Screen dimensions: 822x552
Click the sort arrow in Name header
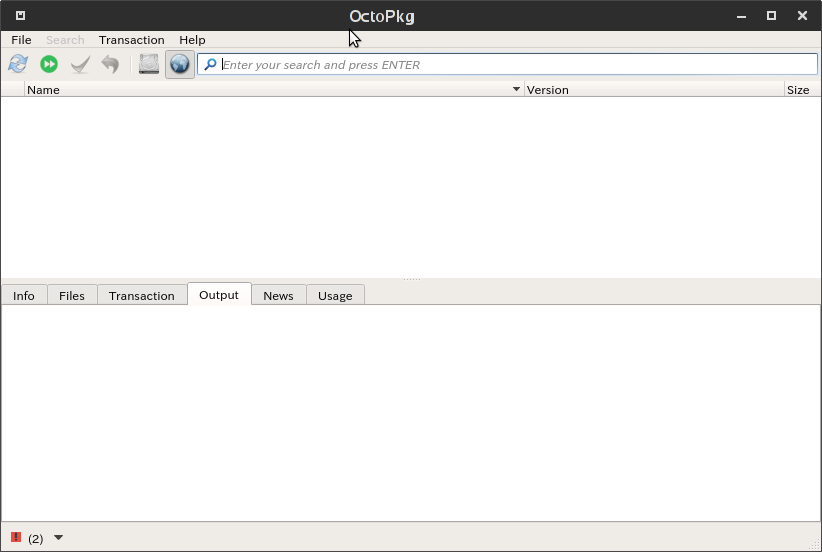[x=516, y=89]
